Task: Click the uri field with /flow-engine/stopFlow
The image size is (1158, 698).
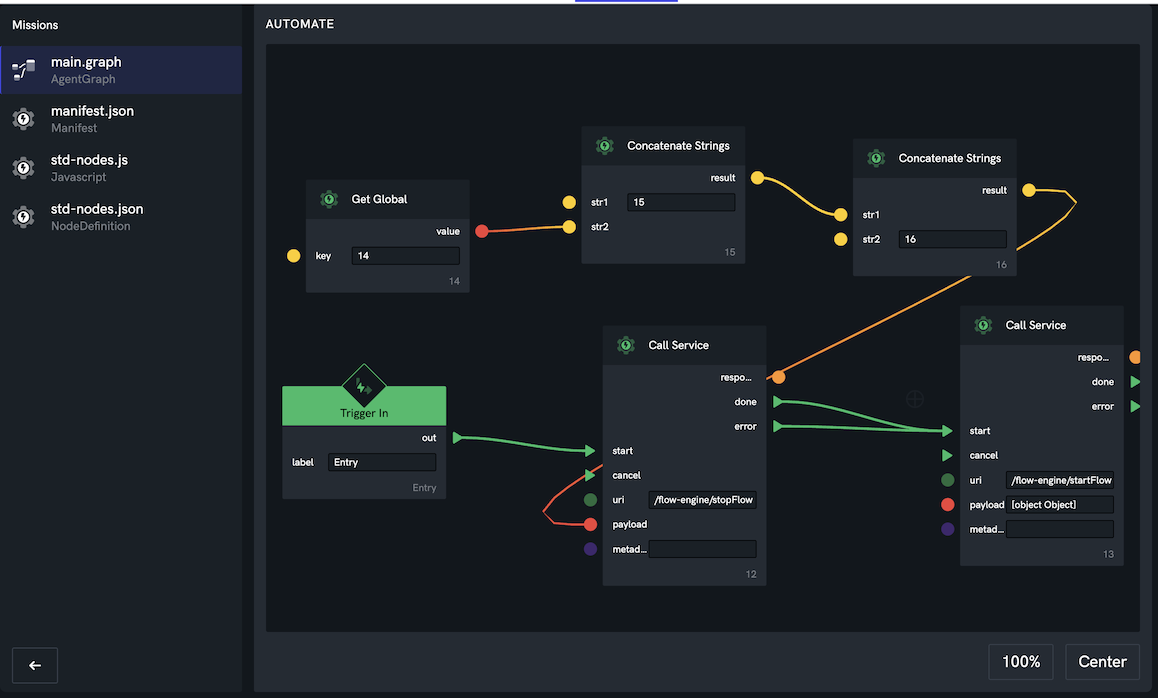Action: pyautogui.click(x=702, y=500)
